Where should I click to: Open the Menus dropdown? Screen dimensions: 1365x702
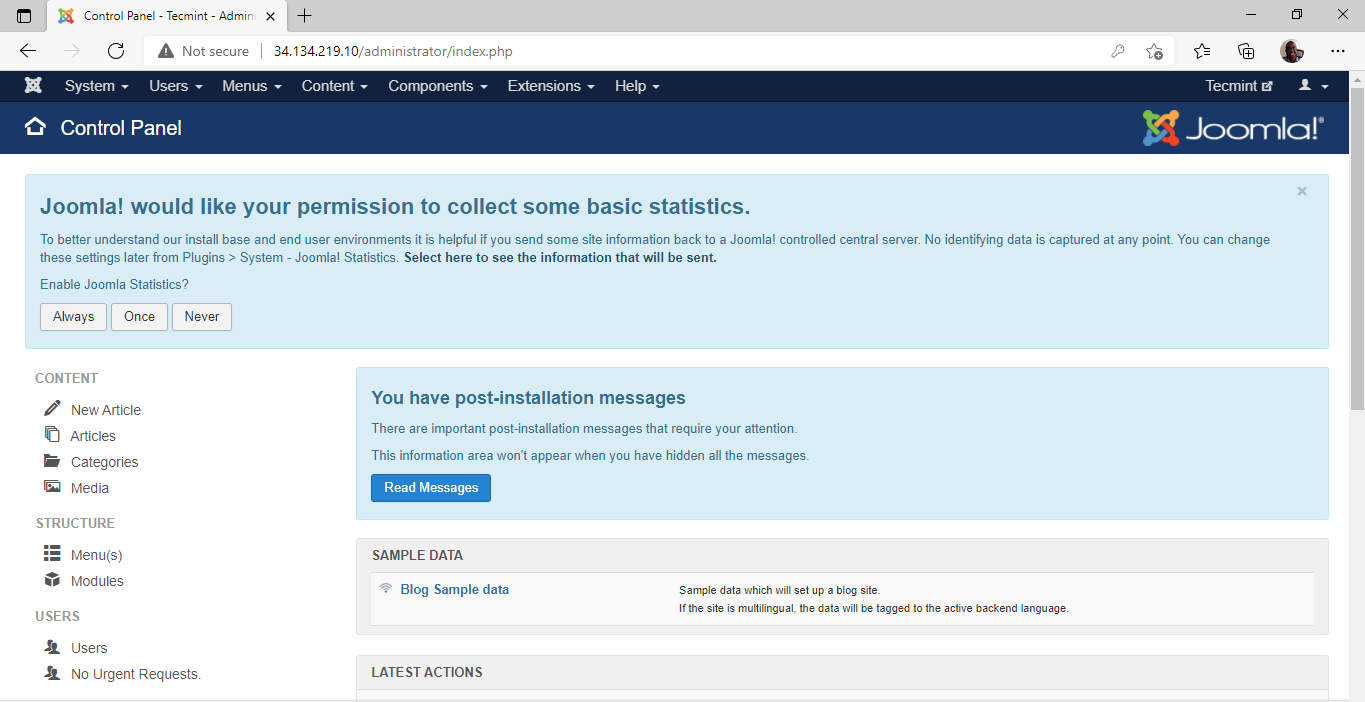pyautogui.click(x=252, y=86)
